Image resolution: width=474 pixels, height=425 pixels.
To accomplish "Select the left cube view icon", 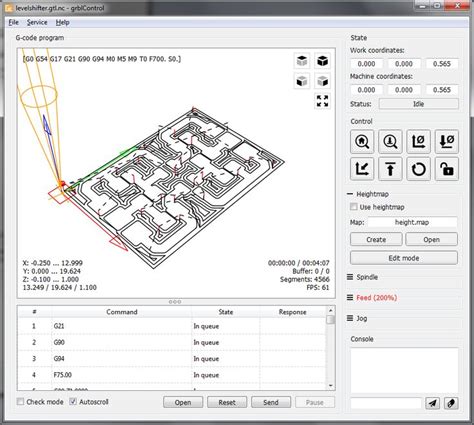I will click(322, 81).
